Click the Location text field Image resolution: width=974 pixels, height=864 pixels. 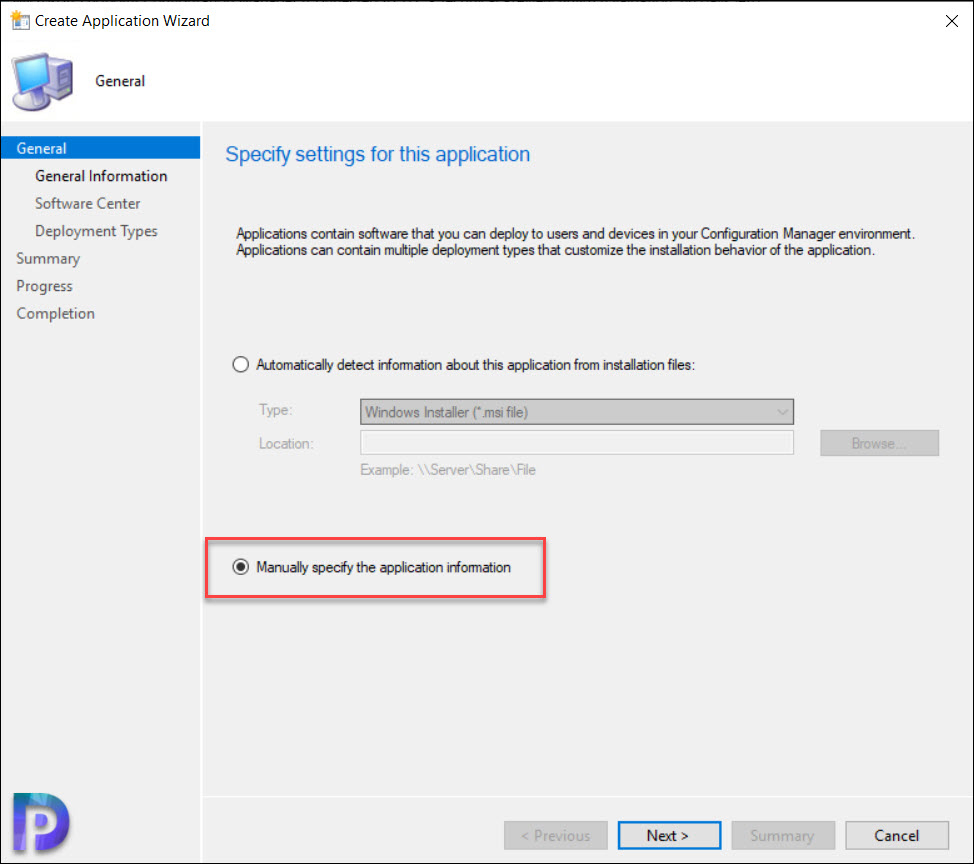tap(576, 443)
